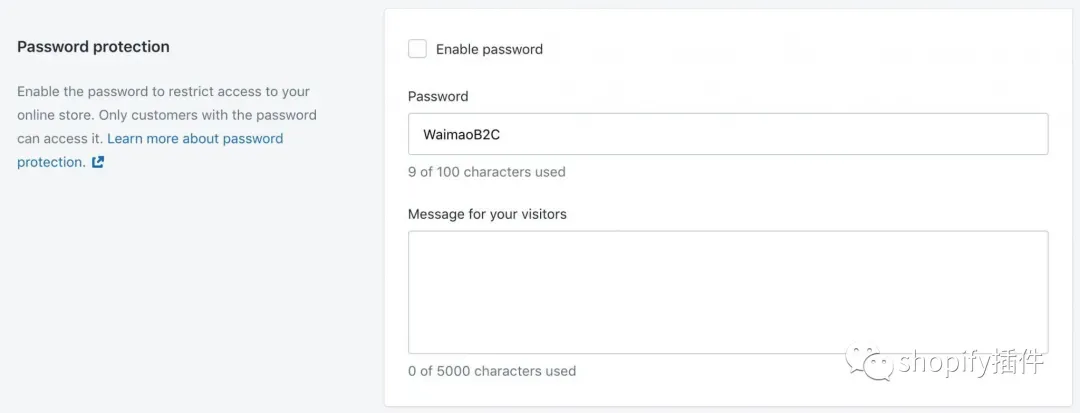Click the WeChat logo in the watermark
Viewport: 1080px width, 413px height.
(x=870, y=362)
